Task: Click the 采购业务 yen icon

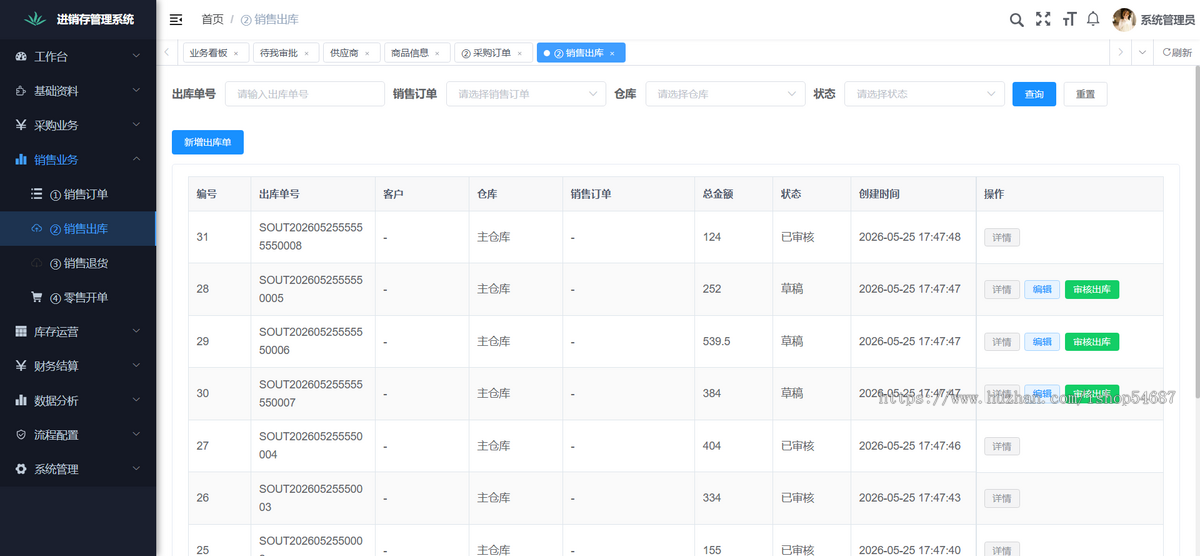Action: [22, 125]
